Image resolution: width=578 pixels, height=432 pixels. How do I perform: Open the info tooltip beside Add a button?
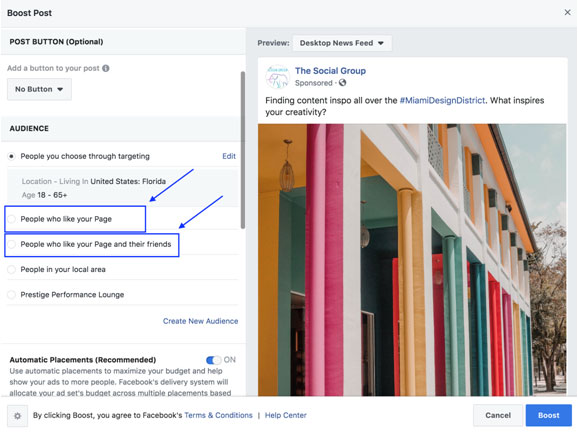(106, 68)
